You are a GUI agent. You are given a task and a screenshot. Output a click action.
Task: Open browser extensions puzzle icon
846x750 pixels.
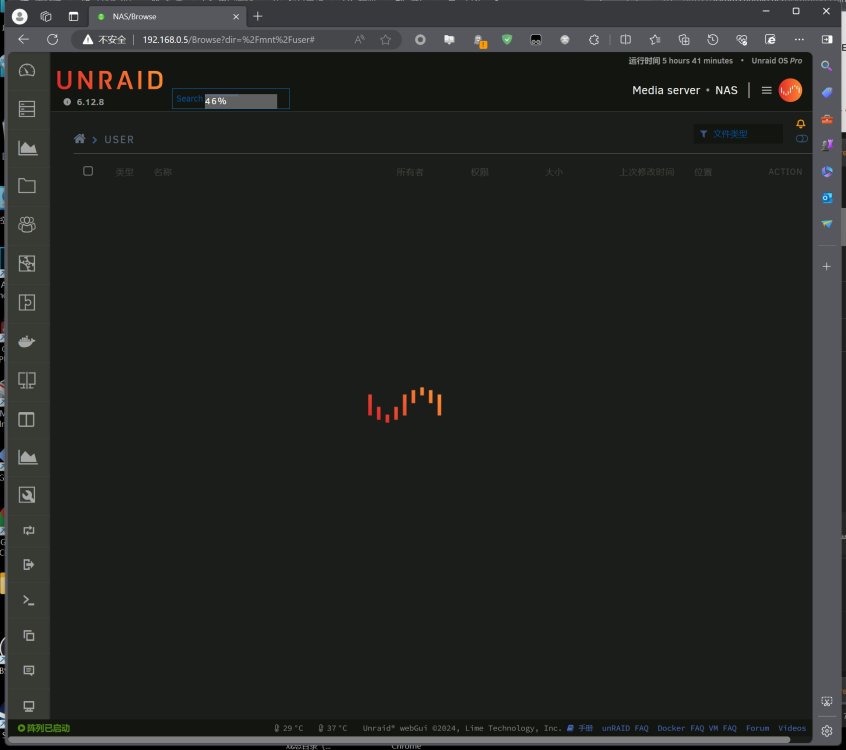[x=593, y=39]
